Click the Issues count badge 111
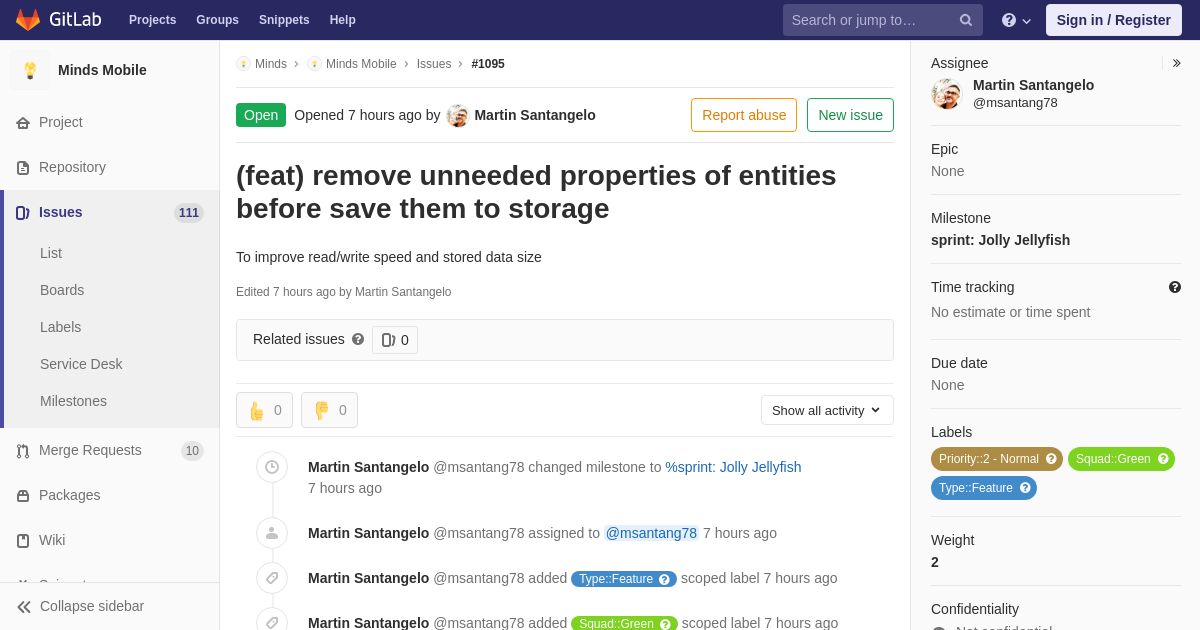Image resolution: width=1200 pixels, height=630 pixels. click(189, 213)
